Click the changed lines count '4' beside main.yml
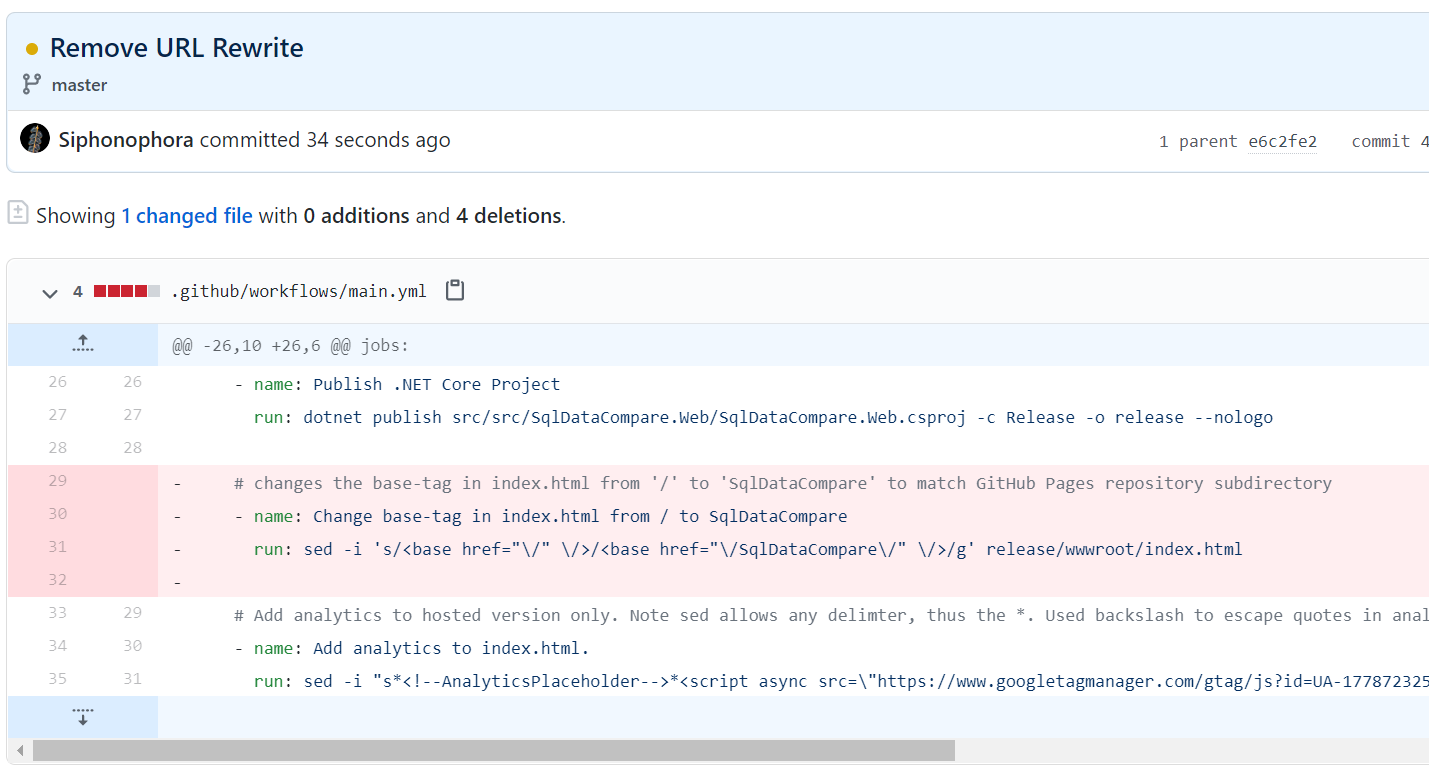The width and height of the screenshot is (1429, 774). pyautogui.click(x=78, y=292)
